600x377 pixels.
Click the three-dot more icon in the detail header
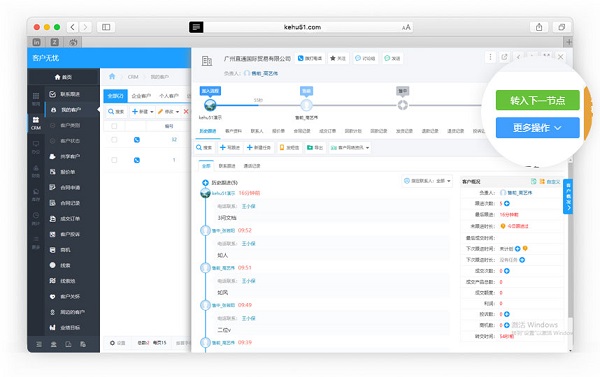coord(490,57)
